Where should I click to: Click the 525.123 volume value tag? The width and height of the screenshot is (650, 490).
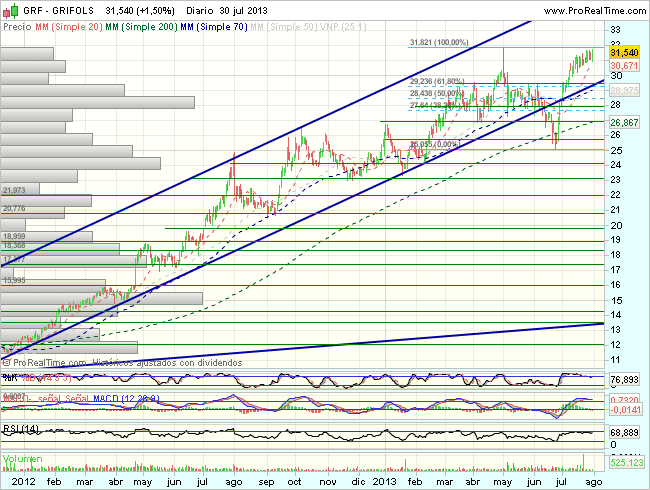[x=624, y=463]
